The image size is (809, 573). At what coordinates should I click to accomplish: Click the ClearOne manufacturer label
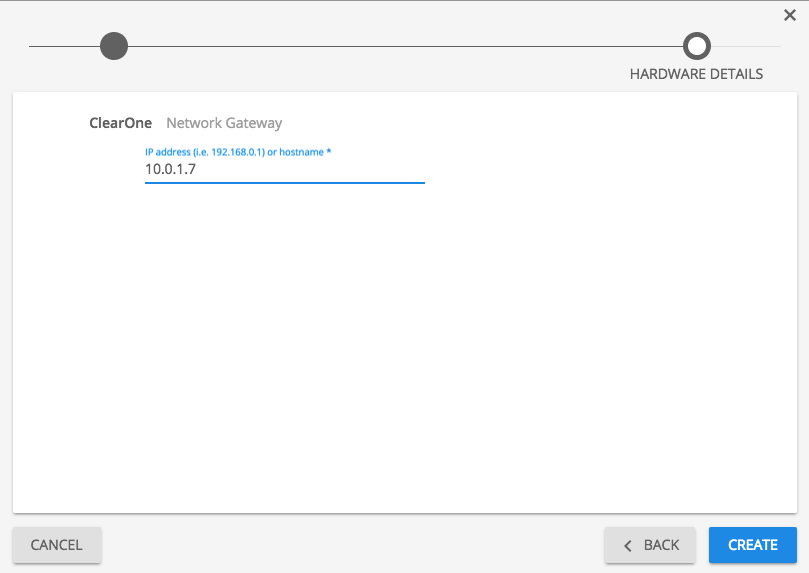[121, 123]
